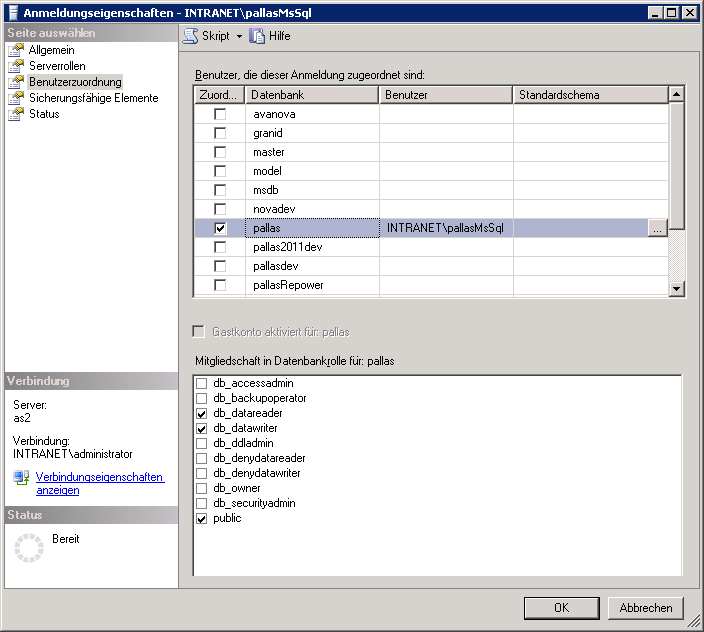Image resolution: width=704 pixels, height=632 pixels.
Task: Uncheck the db_datawriter role
Action: tap(202, 429)
